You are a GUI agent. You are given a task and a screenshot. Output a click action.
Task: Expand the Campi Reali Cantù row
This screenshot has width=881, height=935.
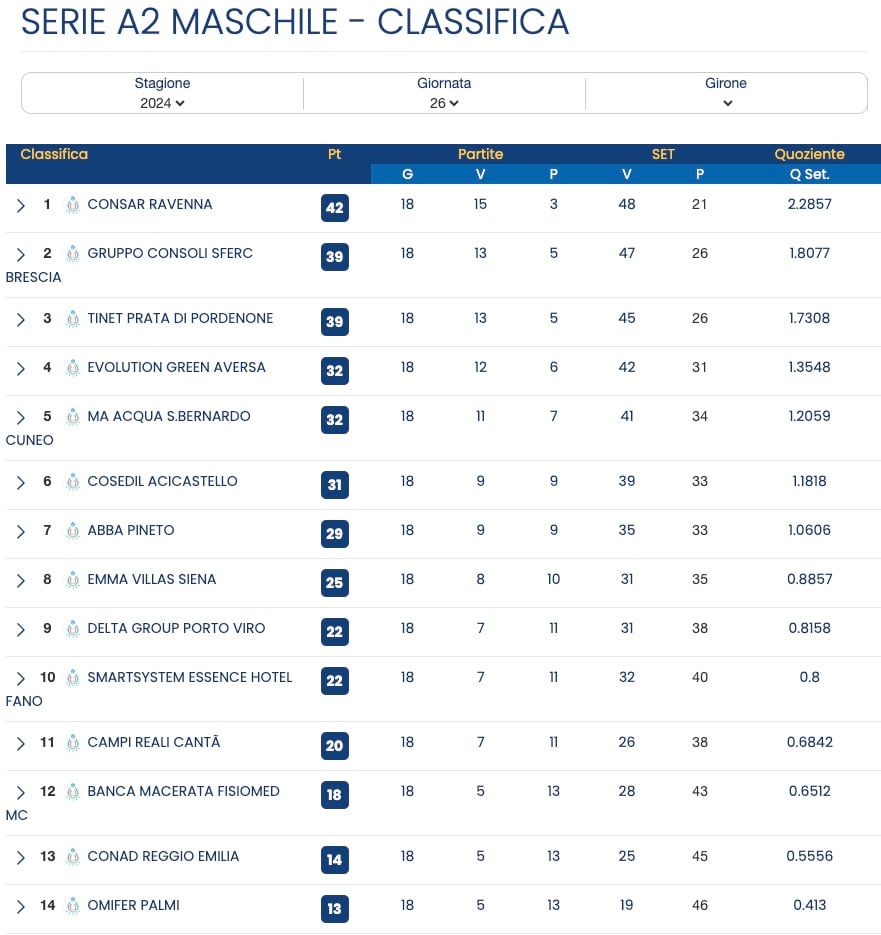point(21,744)
